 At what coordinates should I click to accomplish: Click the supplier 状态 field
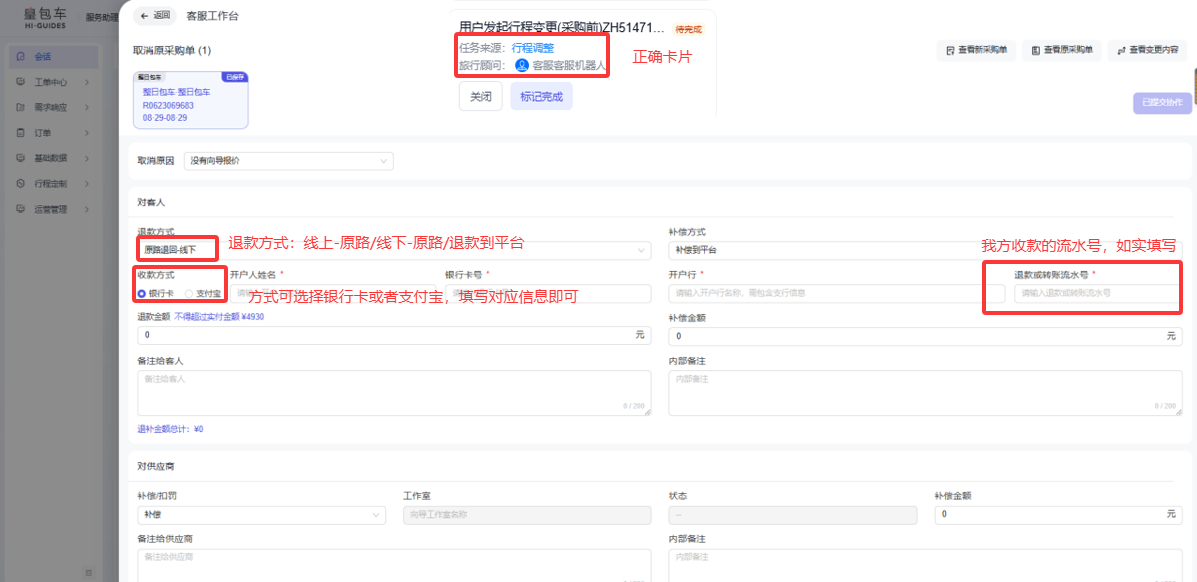(792, 515)
